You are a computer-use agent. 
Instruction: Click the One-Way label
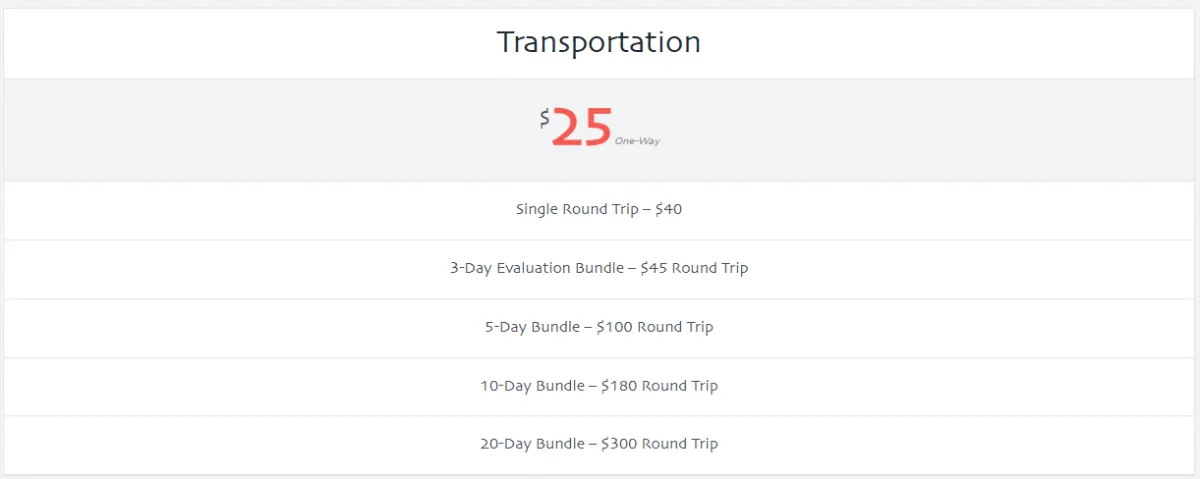tap(637, 141)
